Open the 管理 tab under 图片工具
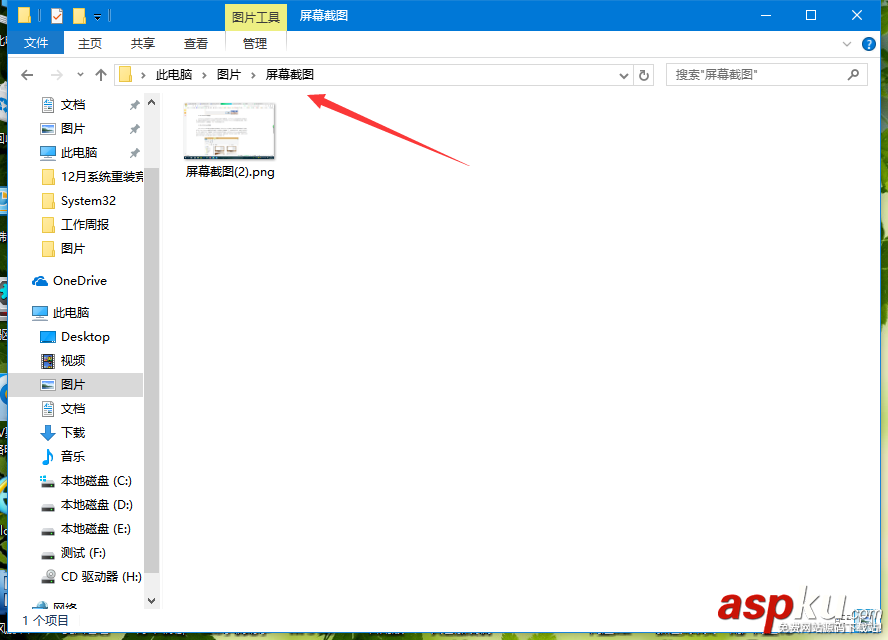This screenshot has height=640, width=888. [x=255, y=43]
